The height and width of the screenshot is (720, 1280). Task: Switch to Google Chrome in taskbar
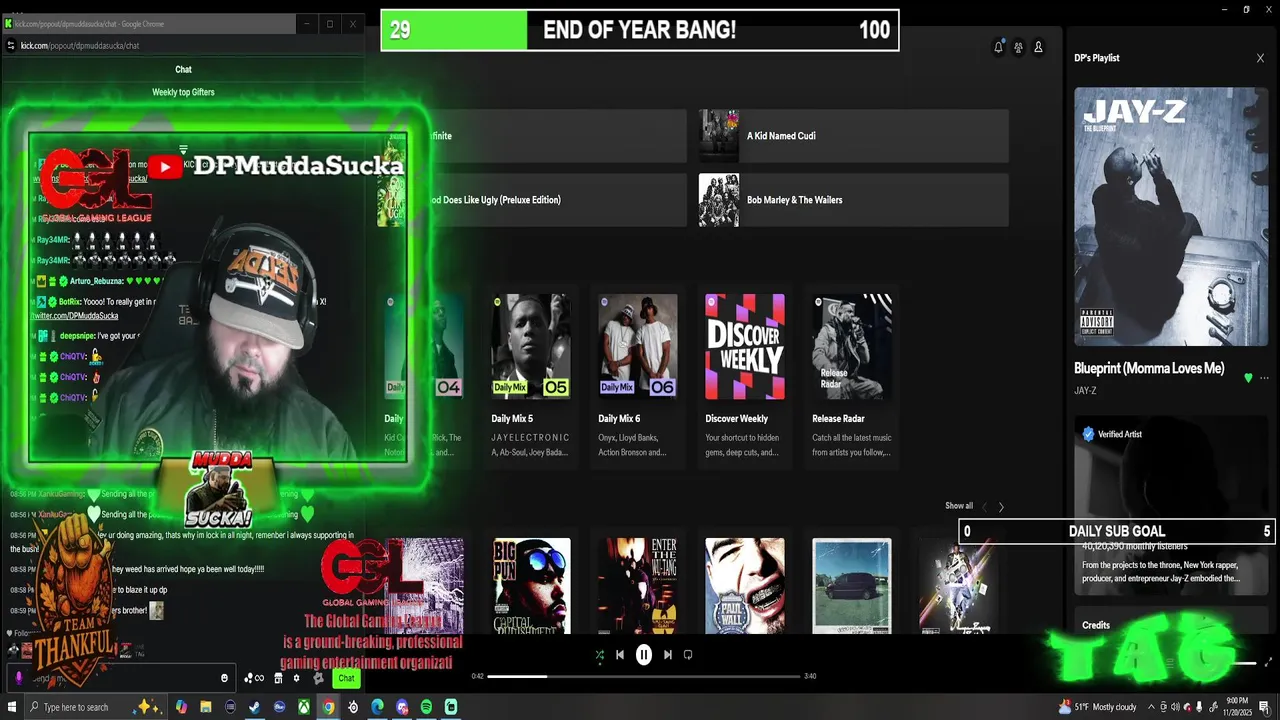pos(328,707)
